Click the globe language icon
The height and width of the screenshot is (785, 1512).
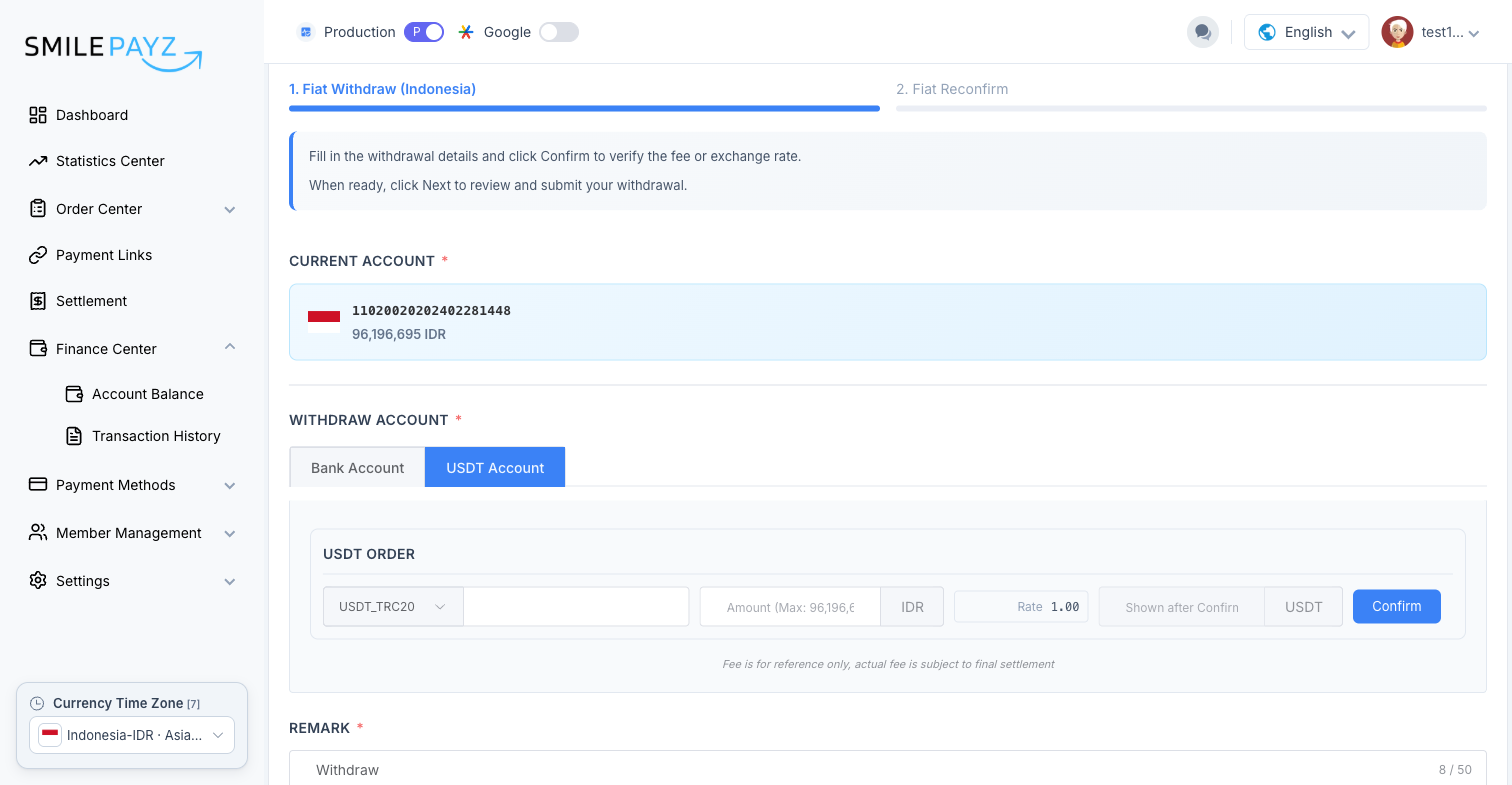pyautogui.click(x=1267, y=32)
